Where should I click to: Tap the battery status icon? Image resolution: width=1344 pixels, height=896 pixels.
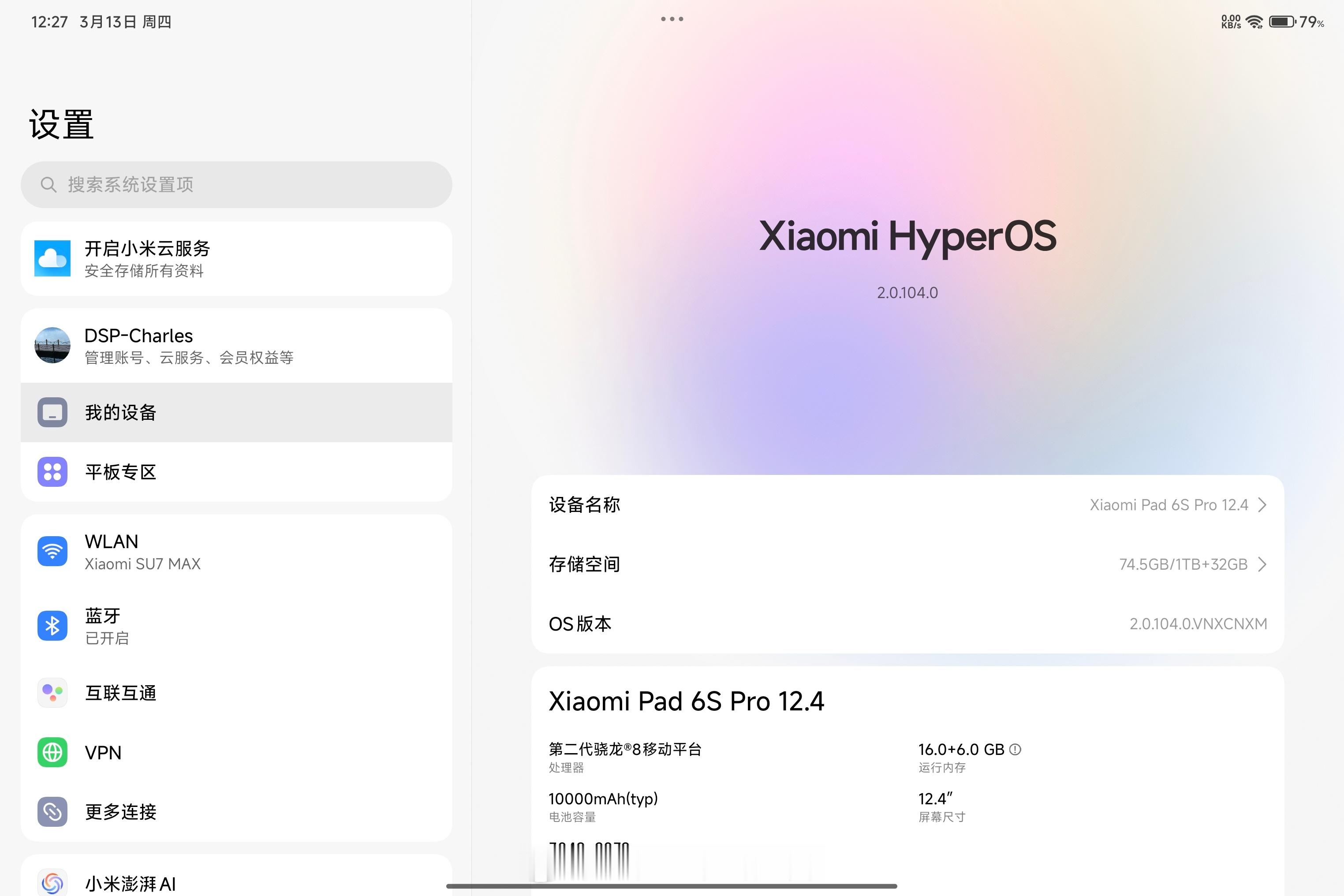click(1282, 22)
